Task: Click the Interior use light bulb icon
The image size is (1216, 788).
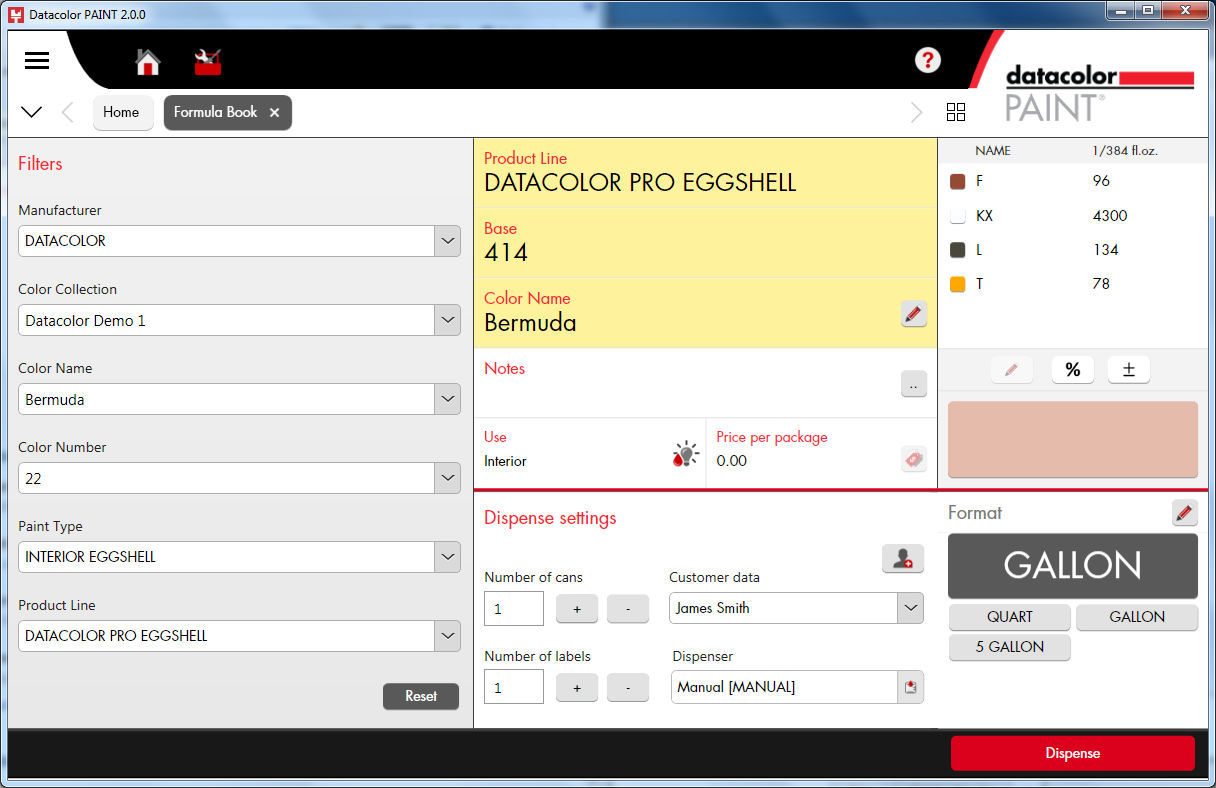Action: pyautogui.click(x=685, y=453)
